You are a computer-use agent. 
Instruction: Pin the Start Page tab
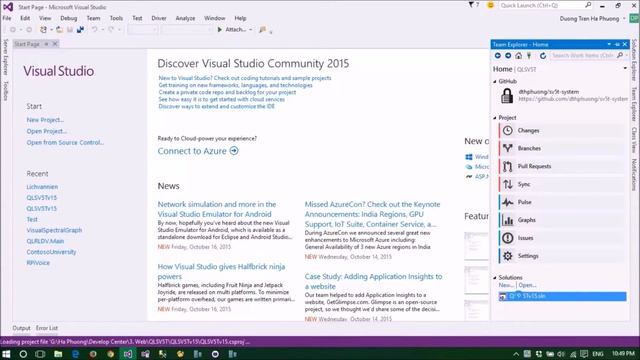point(47,44)
